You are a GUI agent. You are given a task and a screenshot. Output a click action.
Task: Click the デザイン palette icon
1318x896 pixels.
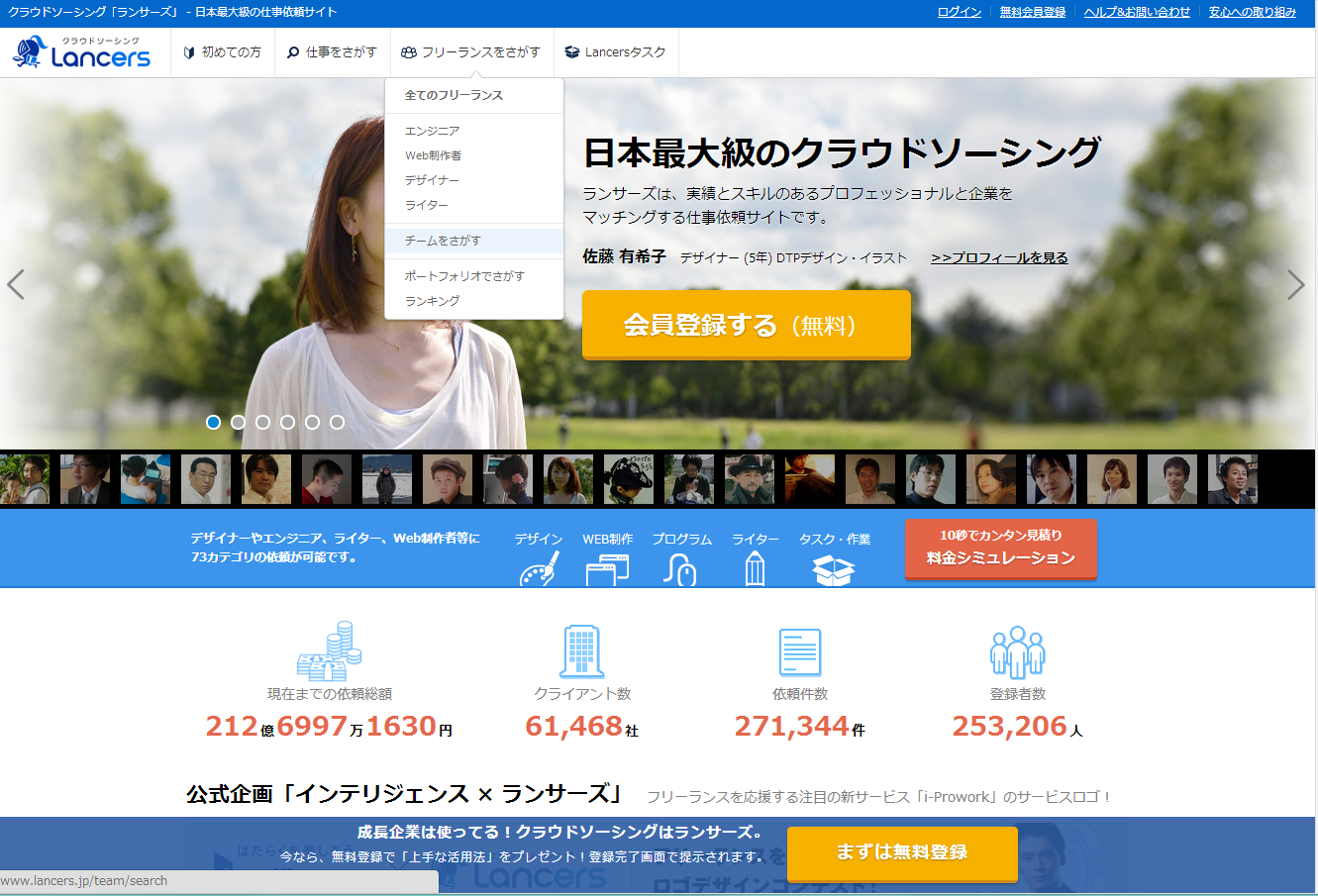tap(539, 568)
